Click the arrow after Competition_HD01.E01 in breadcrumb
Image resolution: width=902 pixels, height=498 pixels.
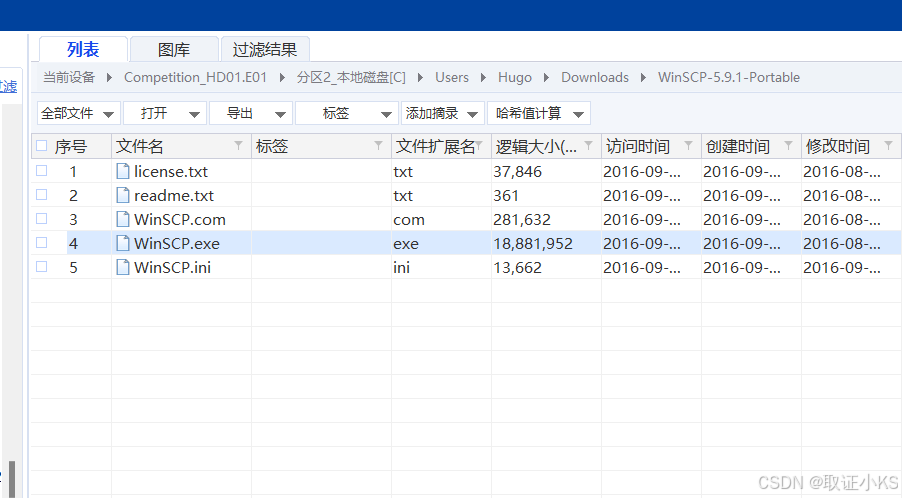(x=282, y=78)
